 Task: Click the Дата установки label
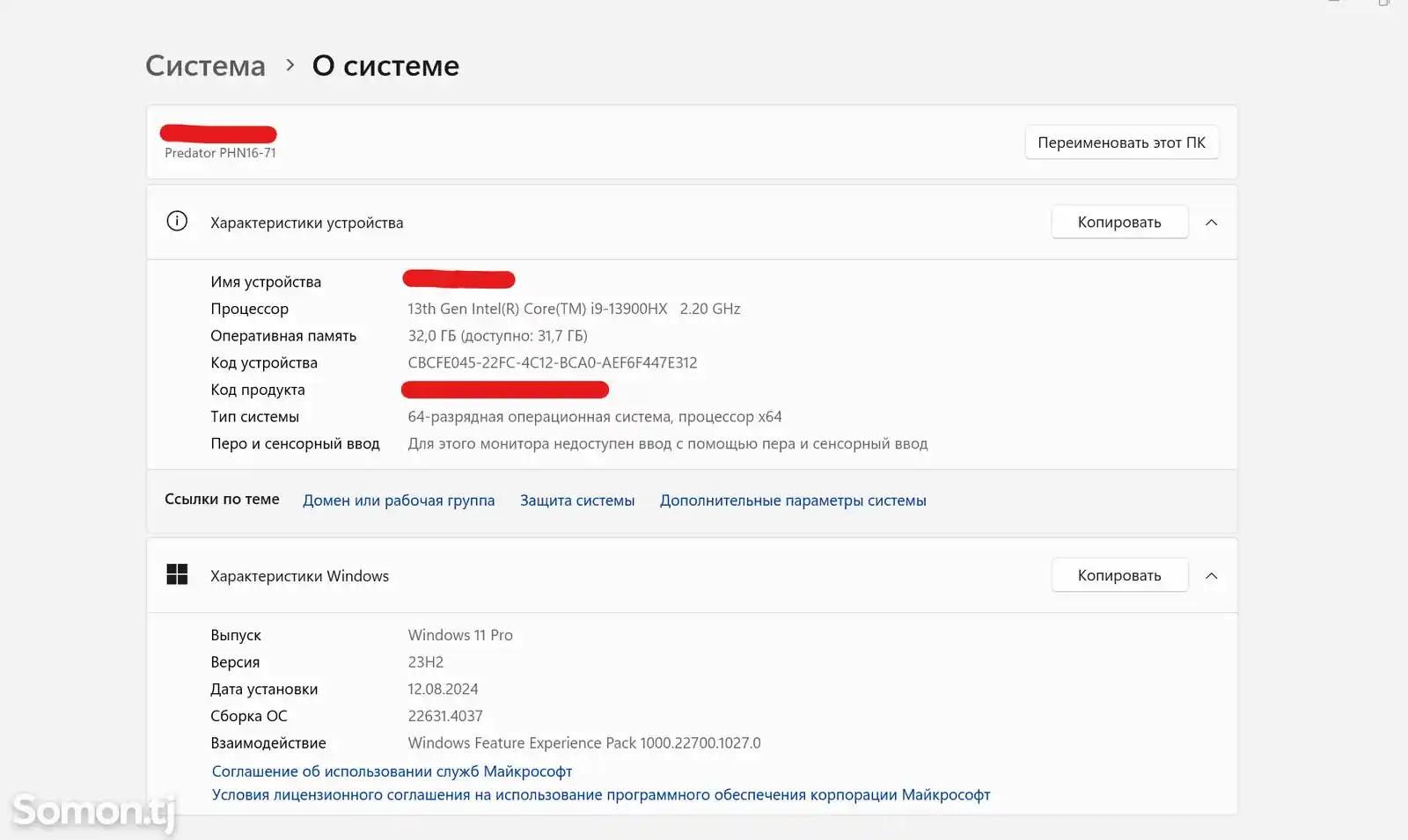pos(264,690)
